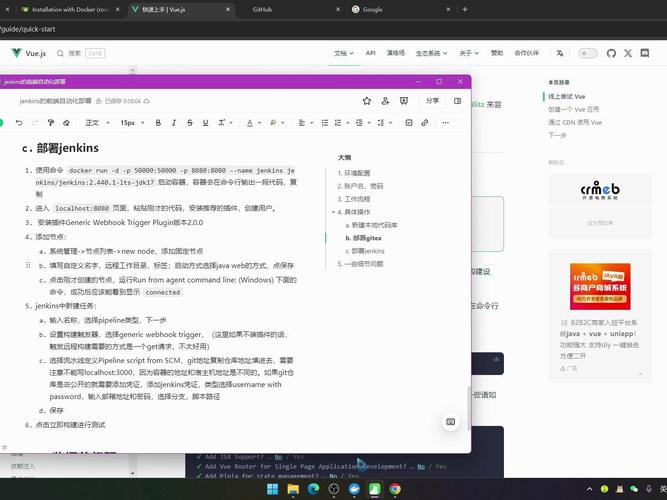Open the 正文 paragraph style dropdown

(97, 123)
